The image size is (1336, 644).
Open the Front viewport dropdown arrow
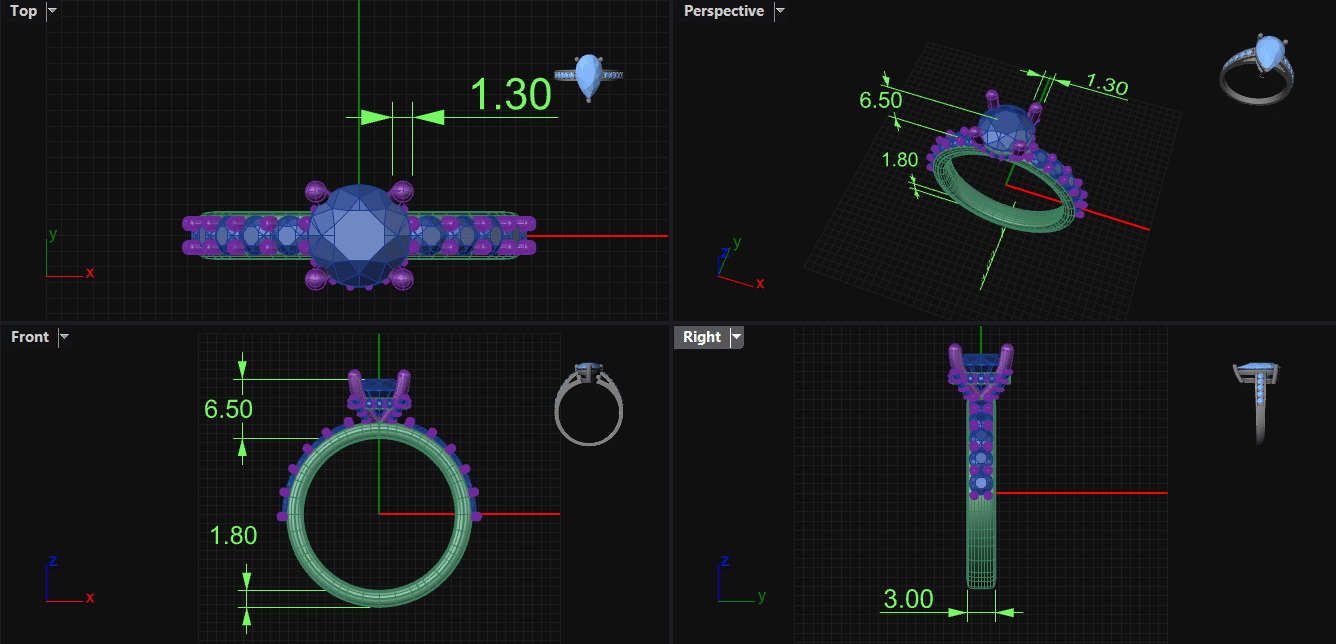[64, 337]
